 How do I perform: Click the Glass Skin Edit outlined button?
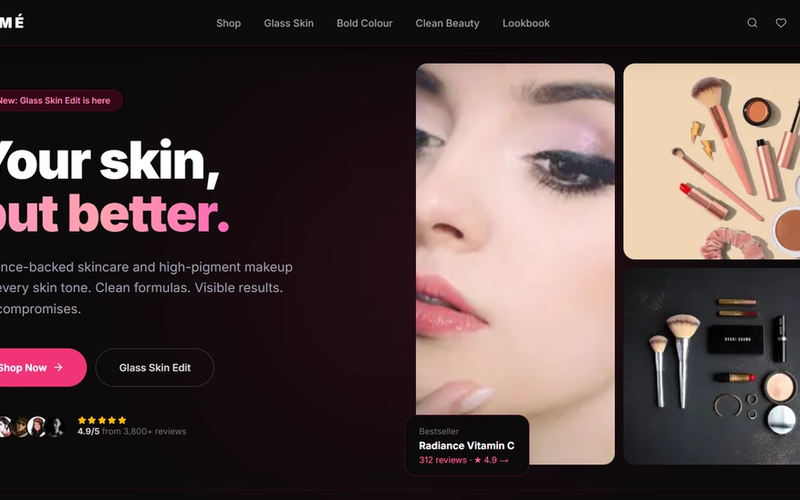155,367
